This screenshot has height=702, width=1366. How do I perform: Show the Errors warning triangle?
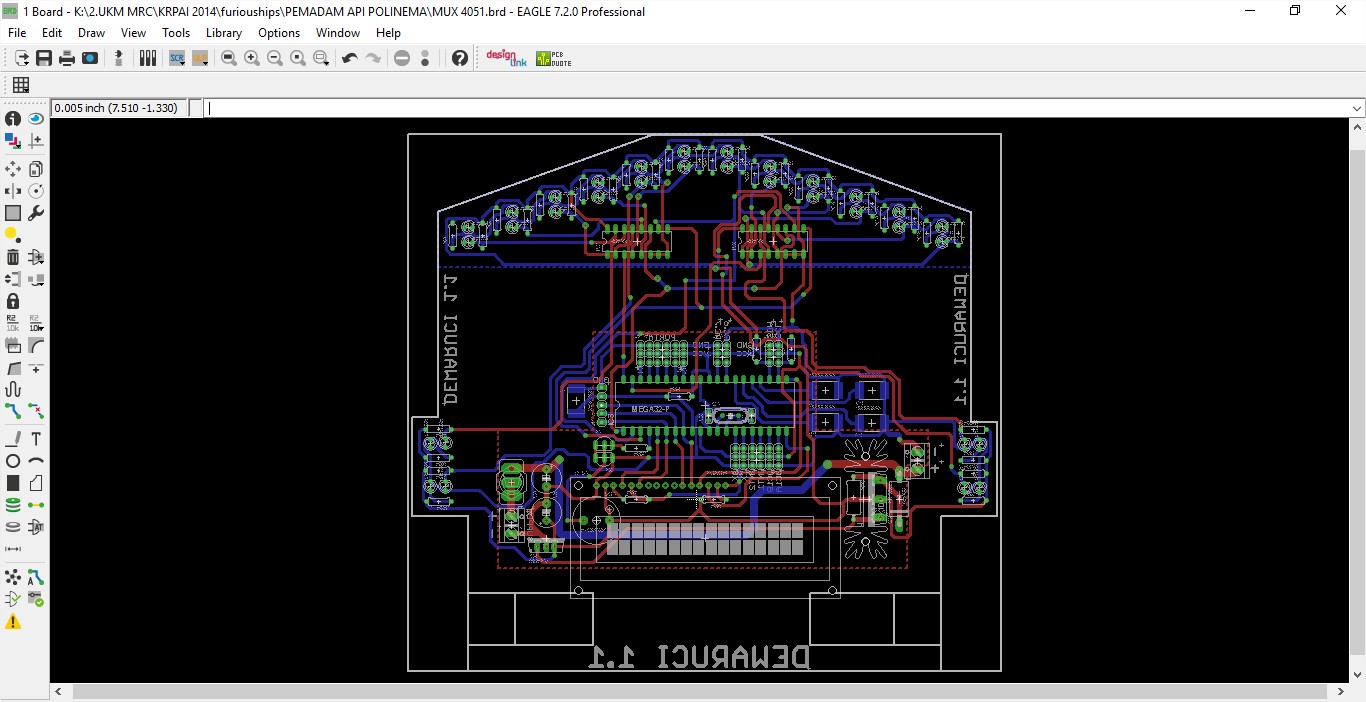[x=13, y=621]
